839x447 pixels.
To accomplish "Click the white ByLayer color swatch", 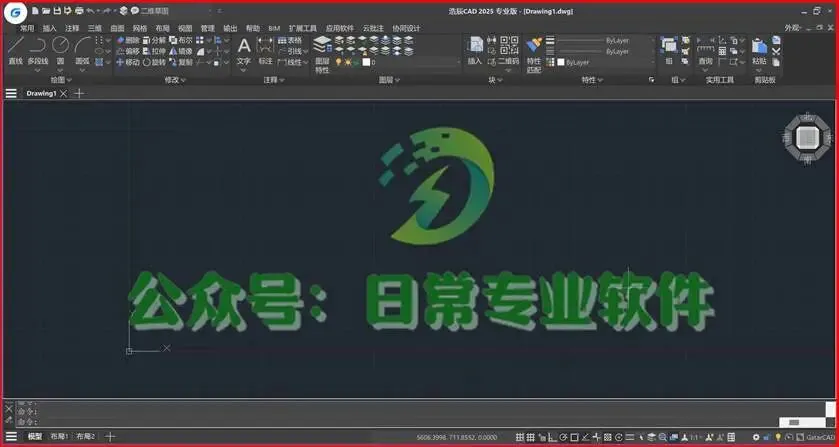I will coord(561,63).
